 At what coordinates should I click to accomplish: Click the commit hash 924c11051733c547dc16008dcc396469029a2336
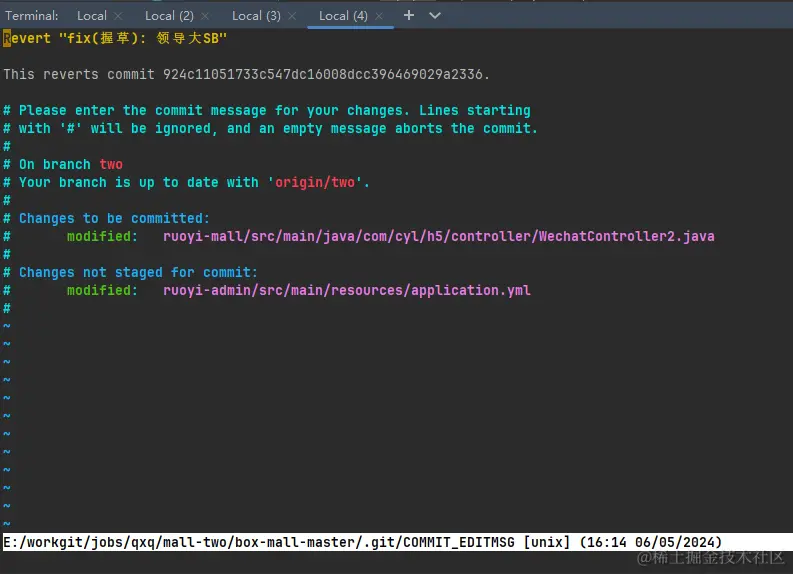coord(323,74)
